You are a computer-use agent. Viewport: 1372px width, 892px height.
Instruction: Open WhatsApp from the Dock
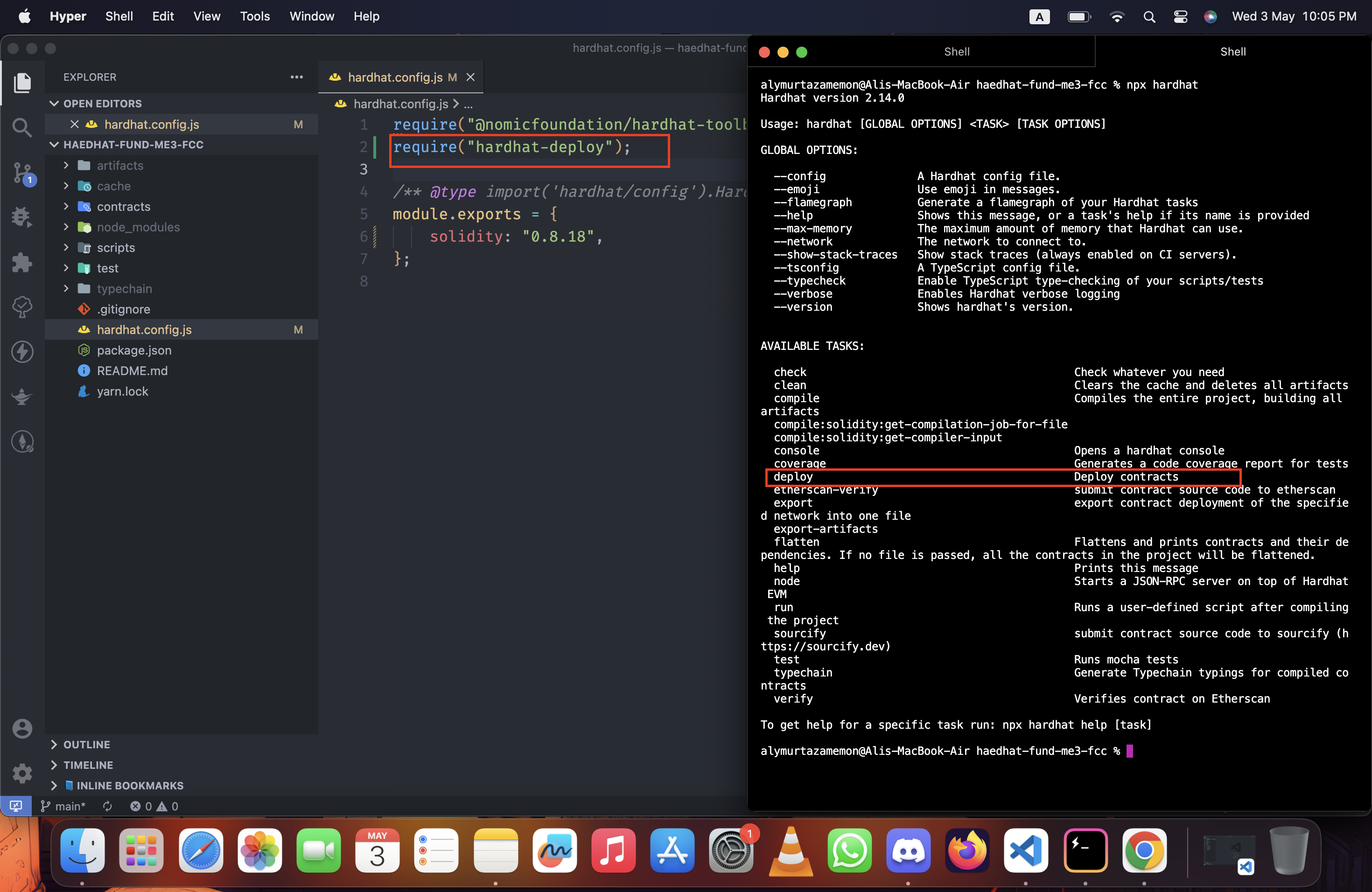click(x=849, y=850)
